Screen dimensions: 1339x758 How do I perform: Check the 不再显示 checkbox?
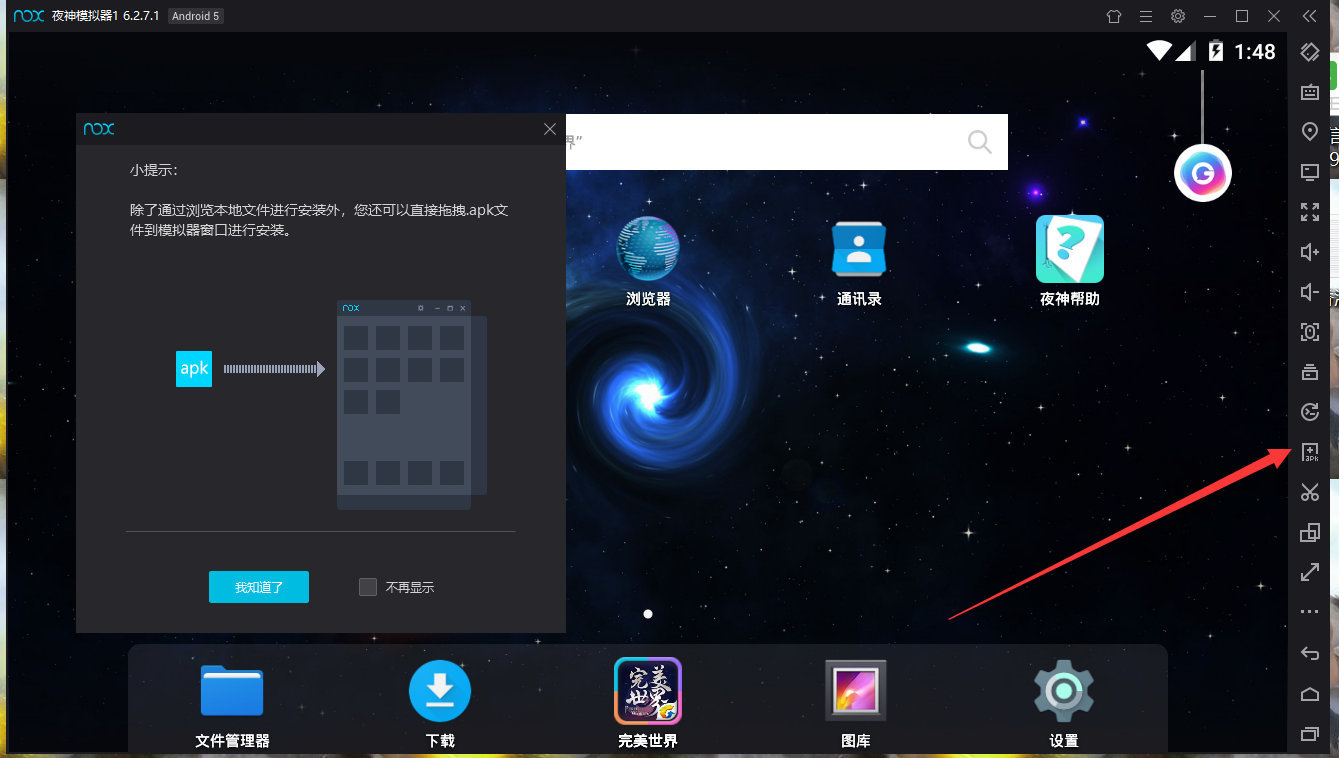[x=368, y=587]
